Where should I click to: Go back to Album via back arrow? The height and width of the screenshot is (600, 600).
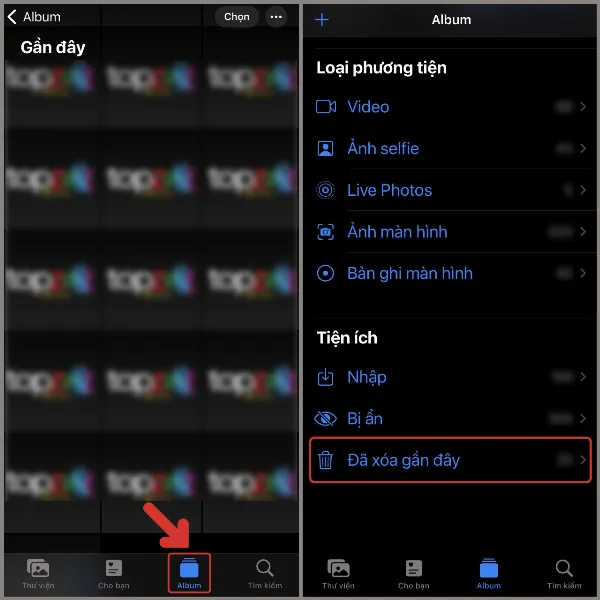[x=34, y=17]
